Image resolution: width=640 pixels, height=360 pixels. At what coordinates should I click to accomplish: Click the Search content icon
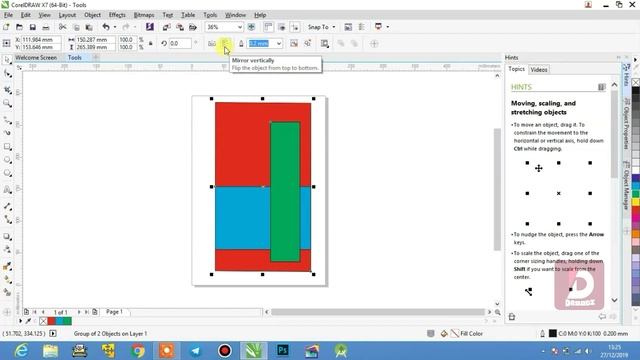click(150, 27)
